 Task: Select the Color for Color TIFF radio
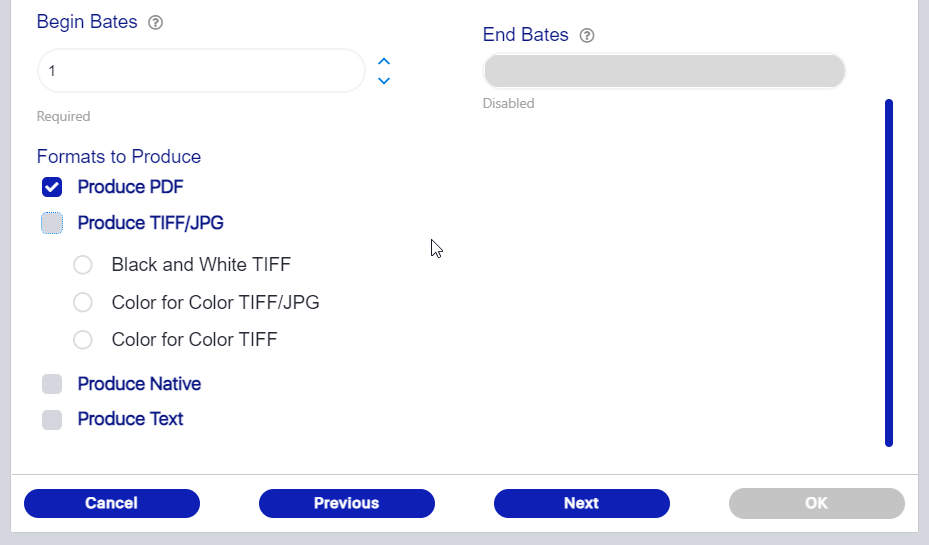pos(83,339)
